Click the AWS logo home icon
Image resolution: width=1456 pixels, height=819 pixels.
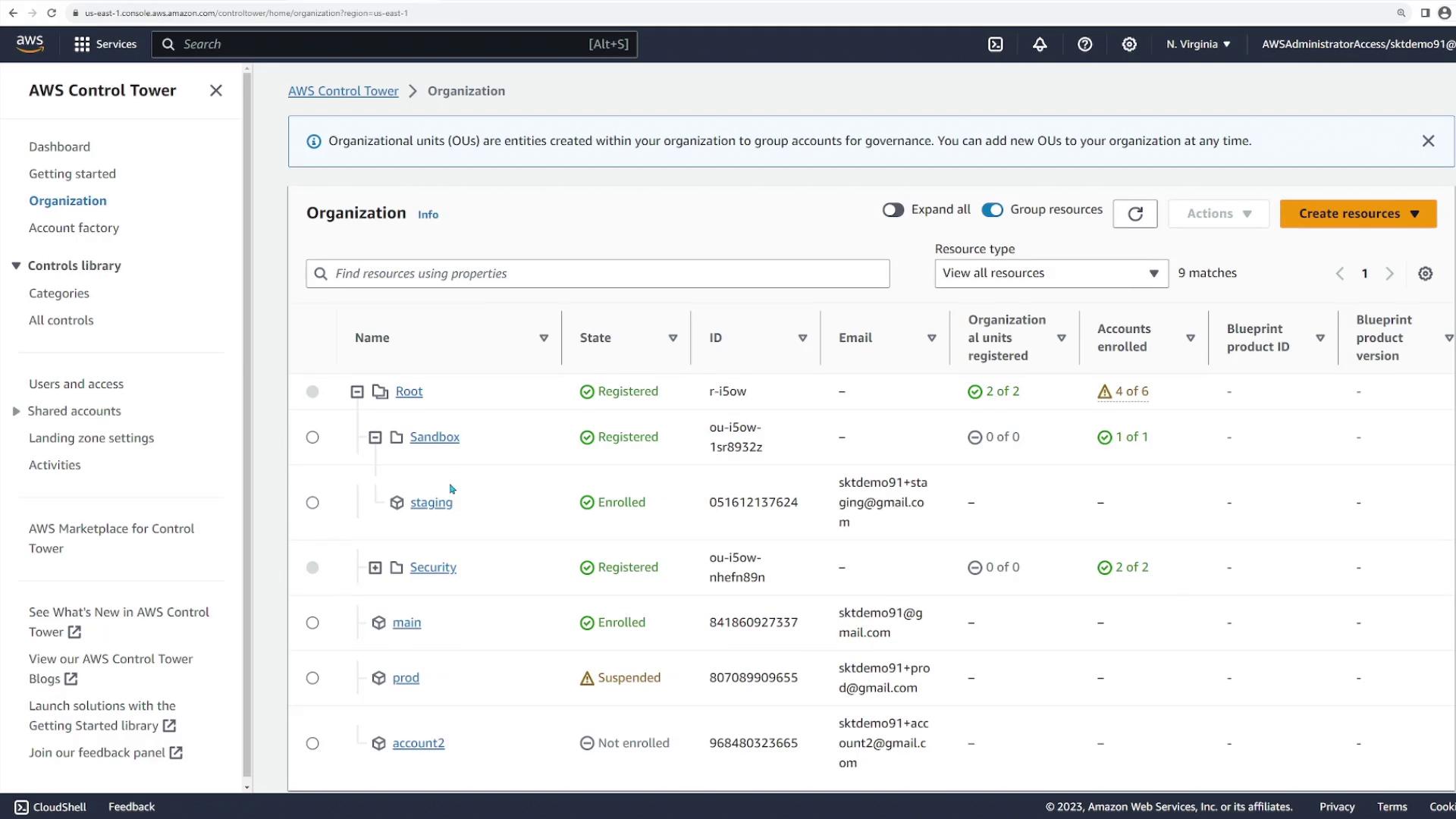tap(30, 44)
